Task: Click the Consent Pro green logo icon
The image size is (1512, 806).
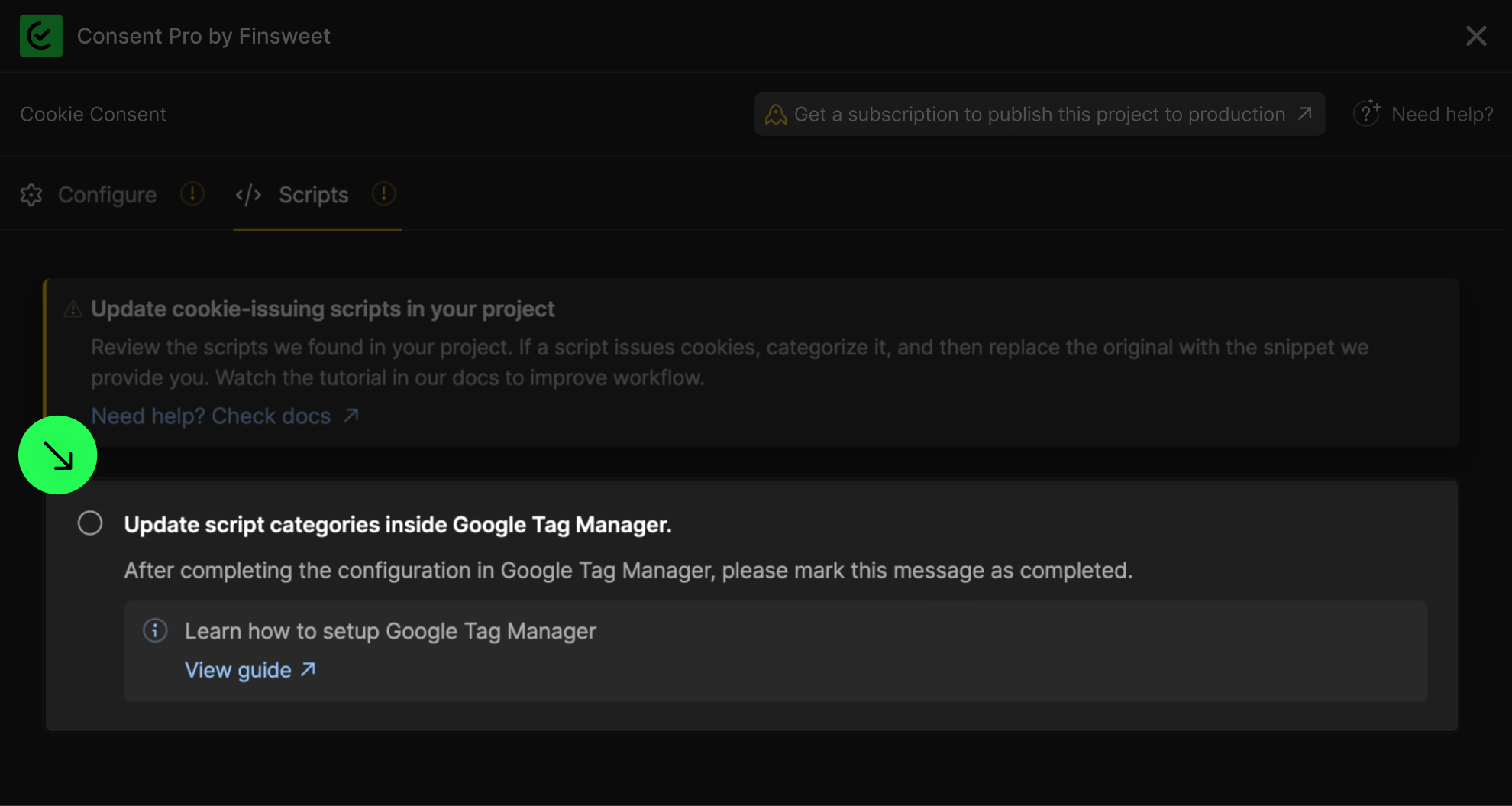Action: pyautogui.click(x=40, y=36)
